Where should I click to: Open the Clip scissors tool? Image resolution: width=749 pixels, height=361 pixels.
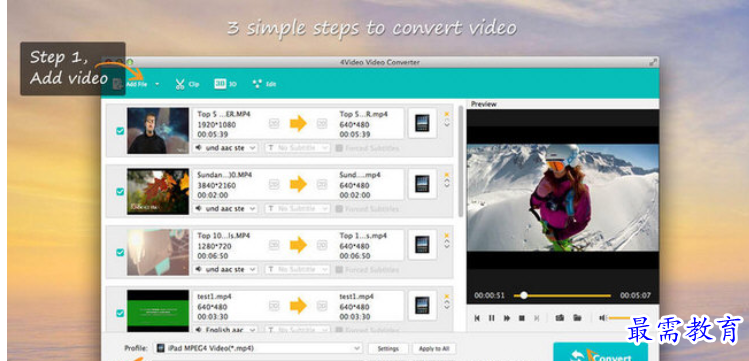(x=187, y=85)
